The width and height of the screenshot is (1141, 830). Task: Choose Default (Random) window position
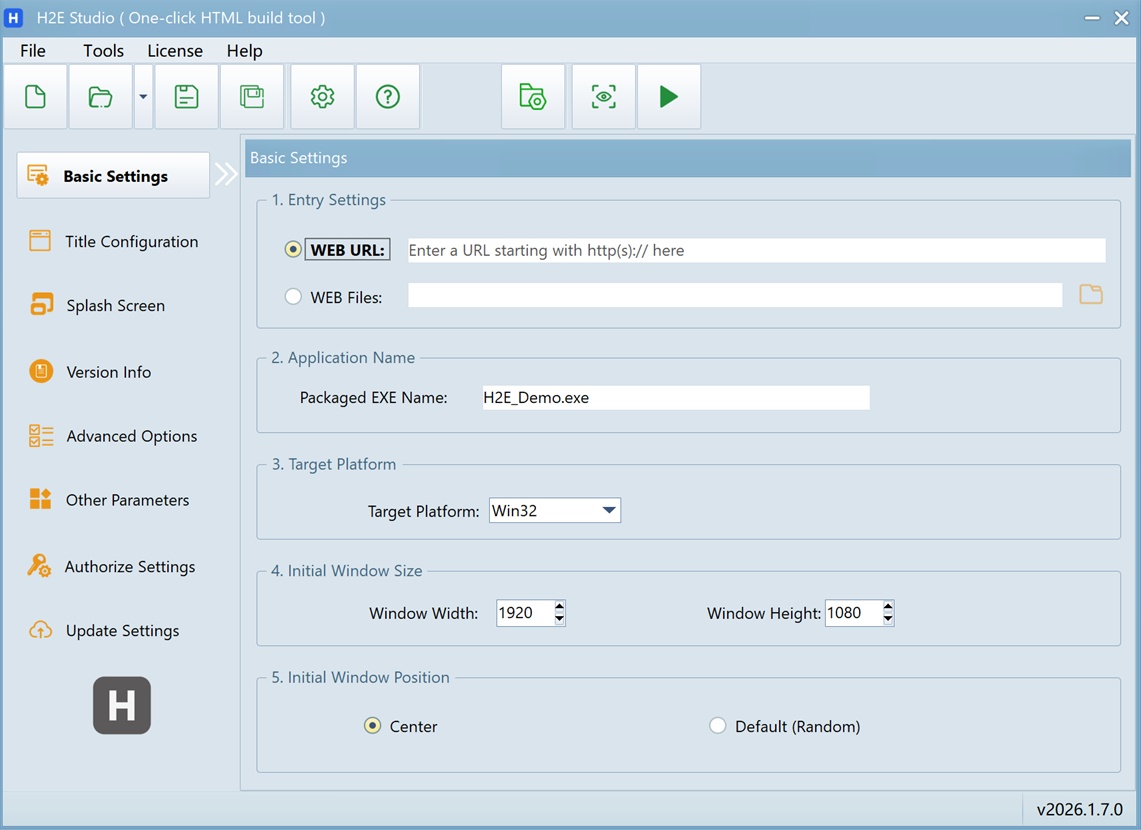coord(717,726)
